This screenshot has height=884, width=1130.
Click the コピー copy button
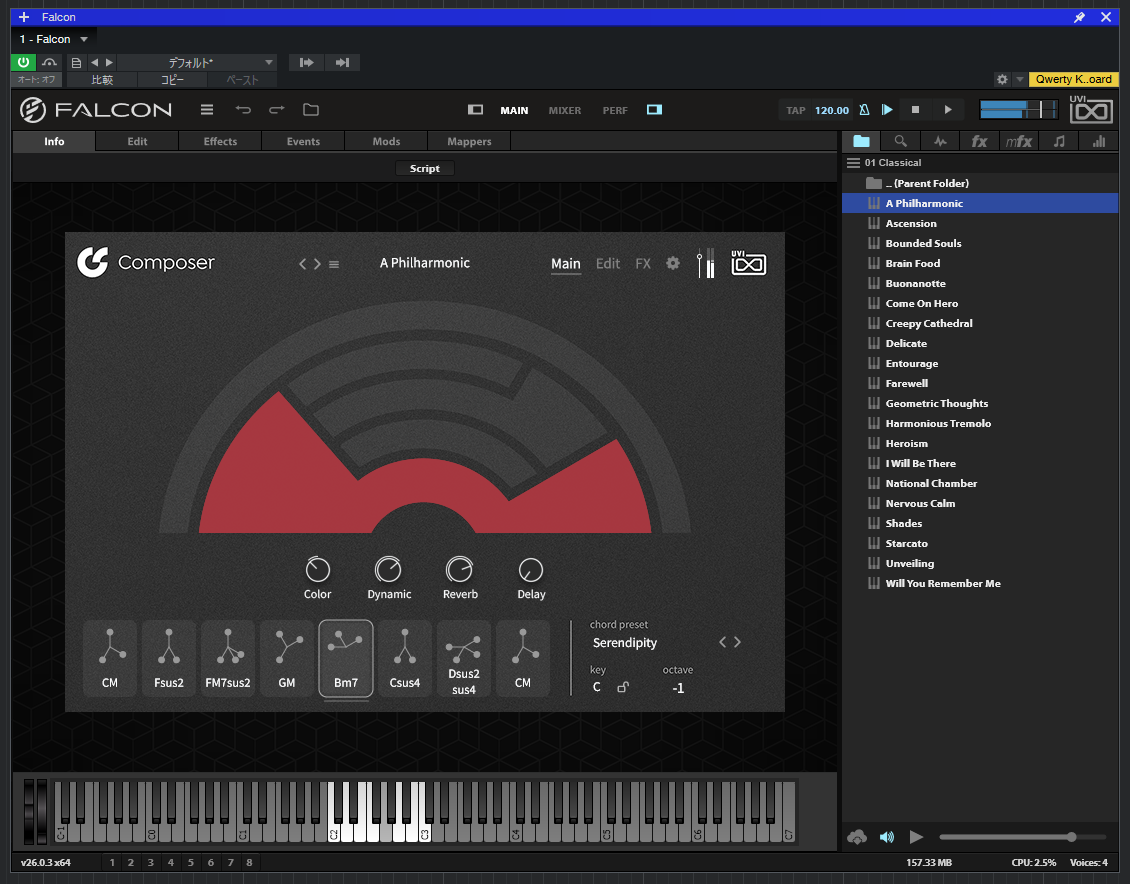pyautogui.click(x=172, y=80)
